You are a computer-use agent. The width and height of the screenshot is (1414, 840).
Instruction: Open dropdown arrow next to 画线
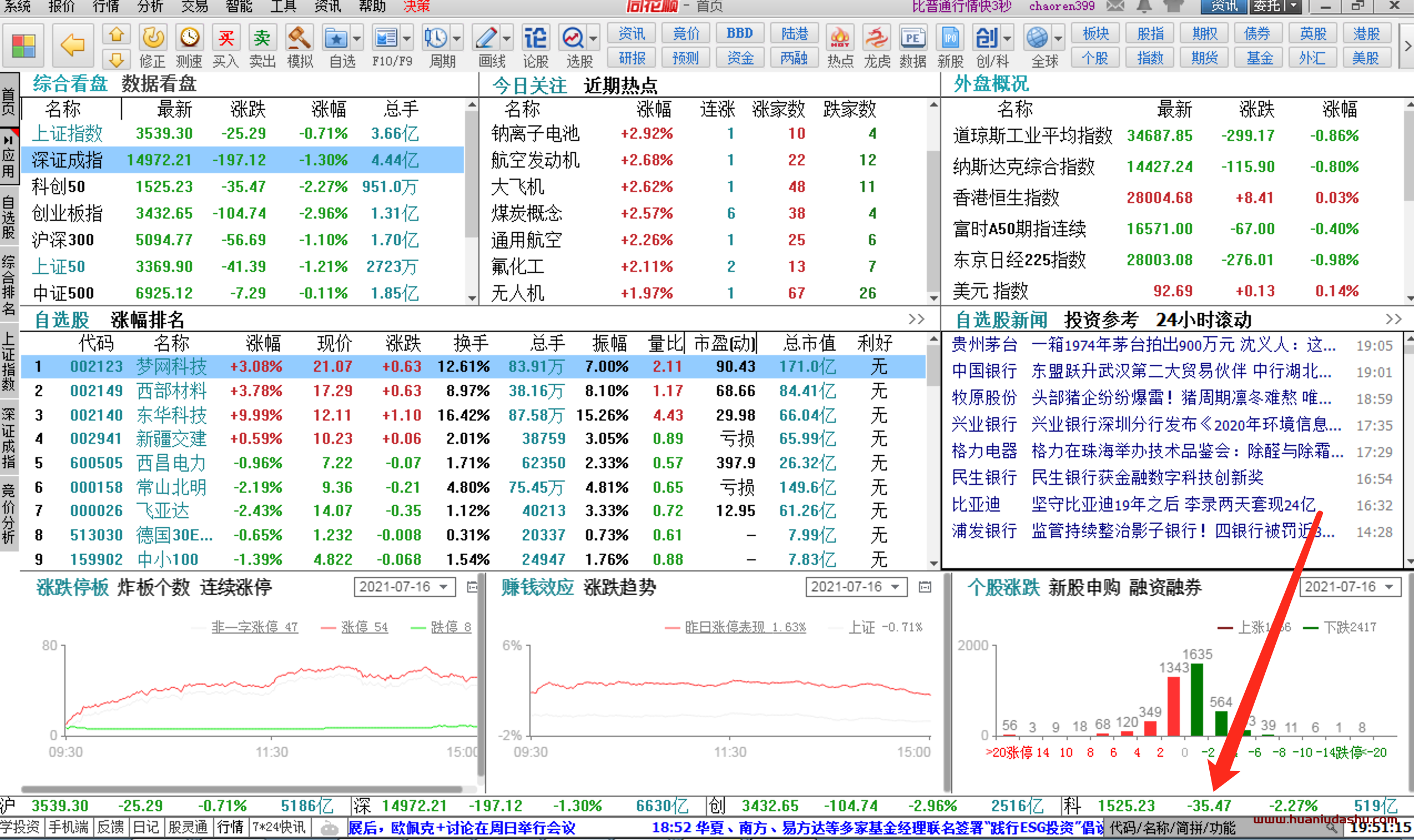507,38
